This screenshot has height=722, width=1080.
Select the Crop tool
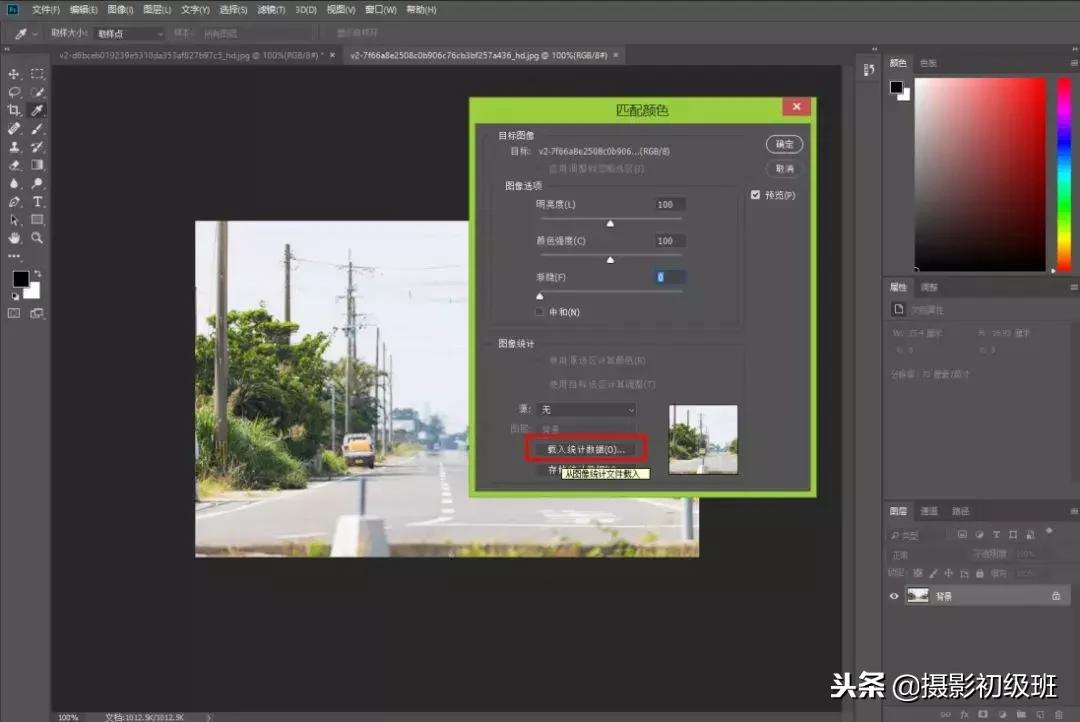pos(15,110)
